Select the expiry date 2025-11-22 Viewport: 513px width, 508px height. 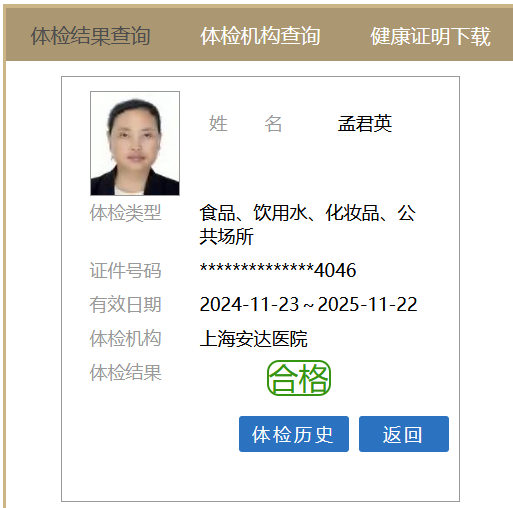click(367, 304)
